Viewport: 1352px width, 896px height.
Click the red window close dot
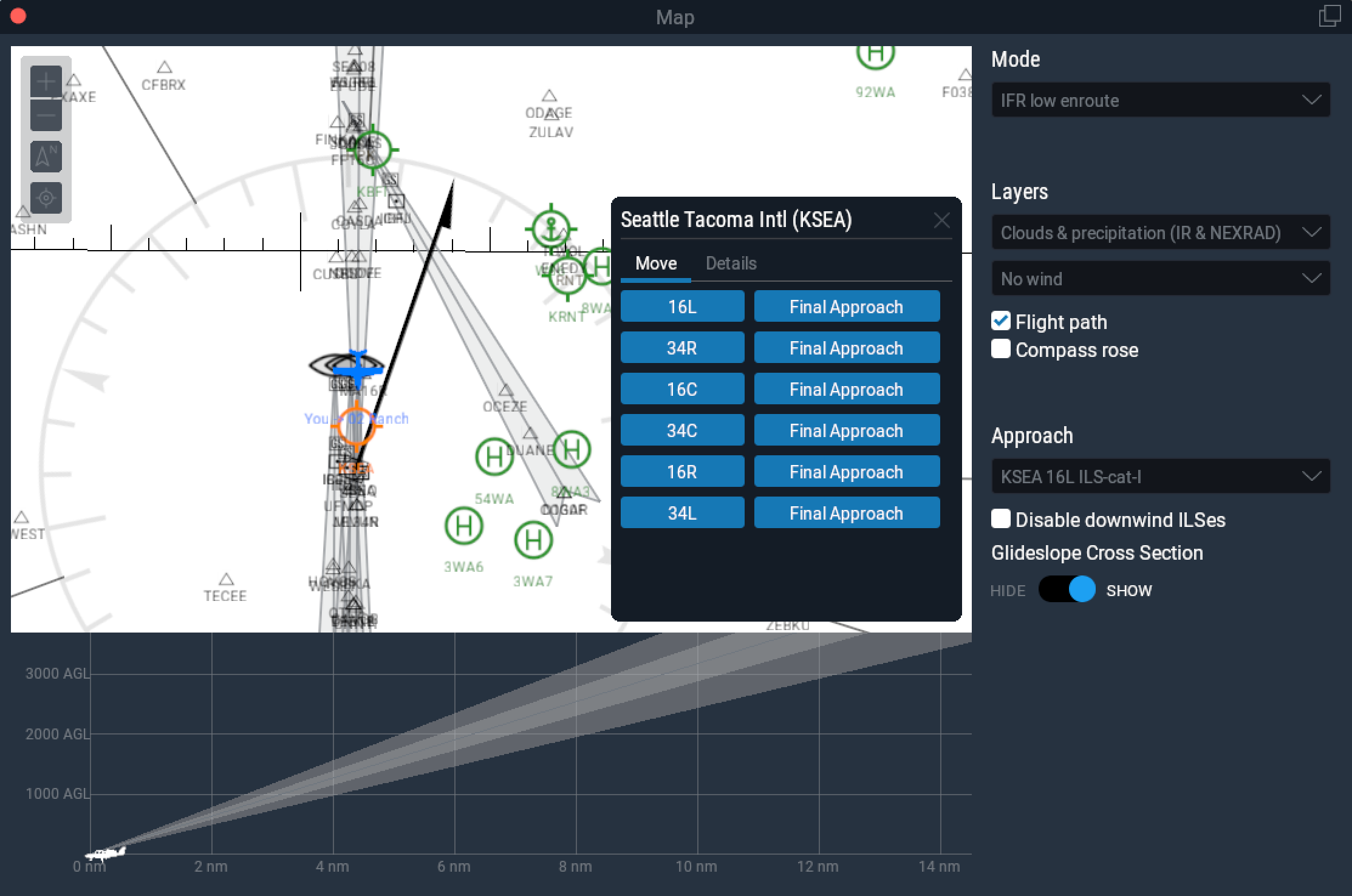pos(18,16)
